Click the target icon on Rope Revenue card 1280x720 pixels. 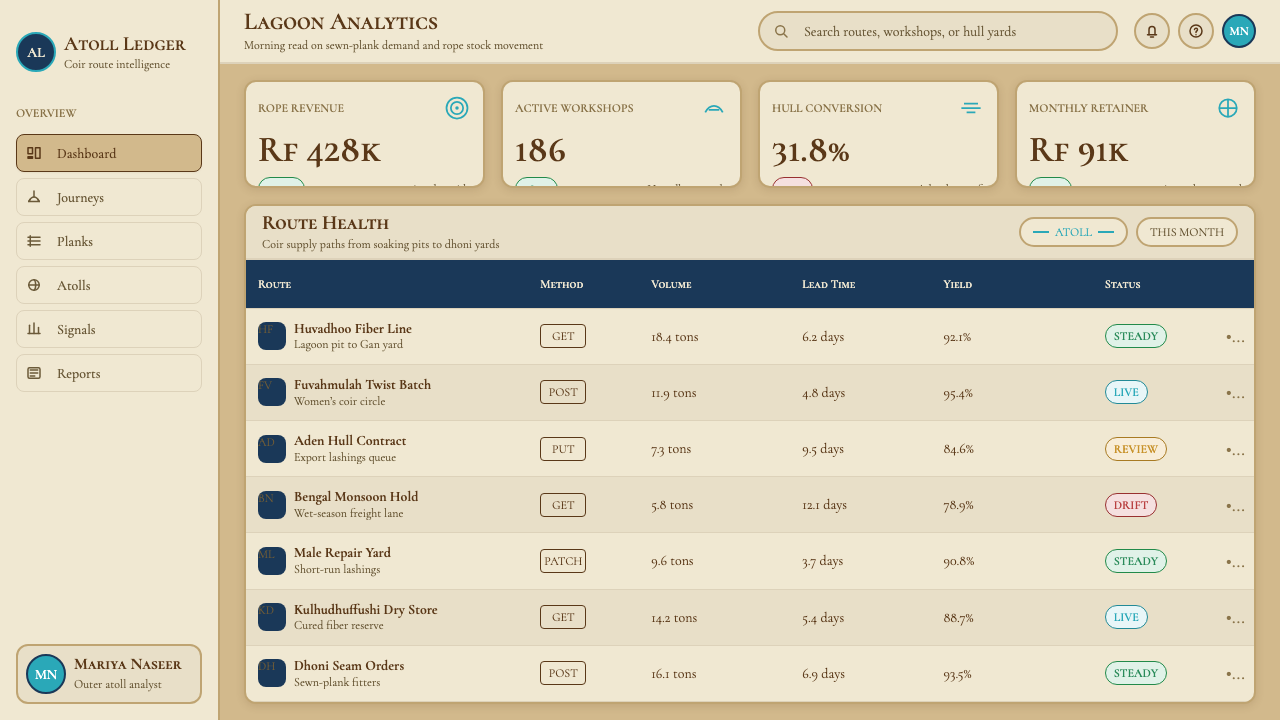[457, 108]
